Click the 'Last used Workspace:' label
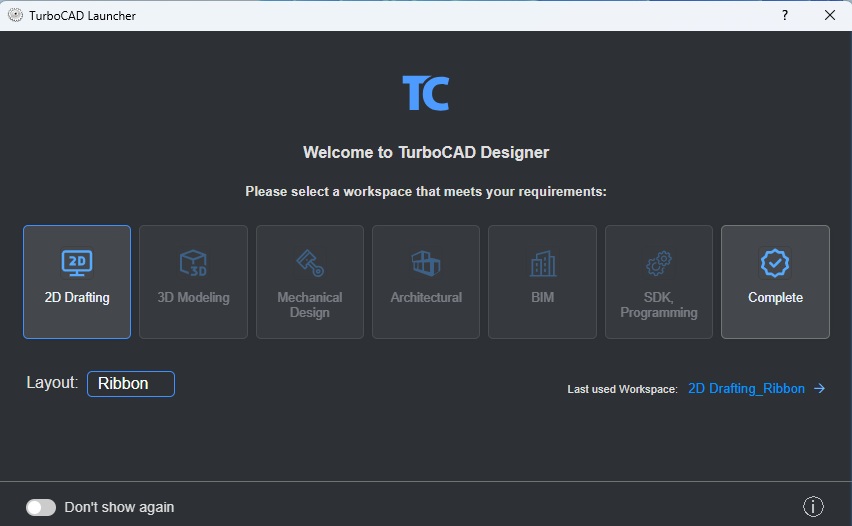The image size is (852, 526). [x=622, y=389]
